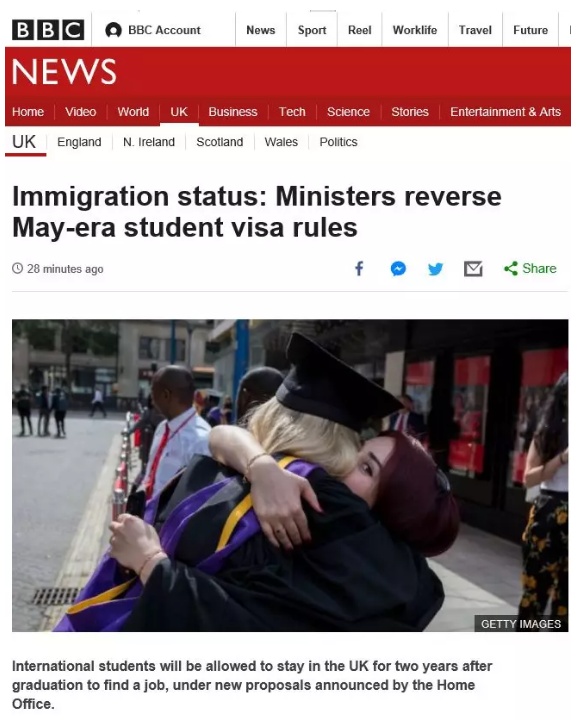Select the Travel link
The image size is (576, 726).
pos(475,30)
